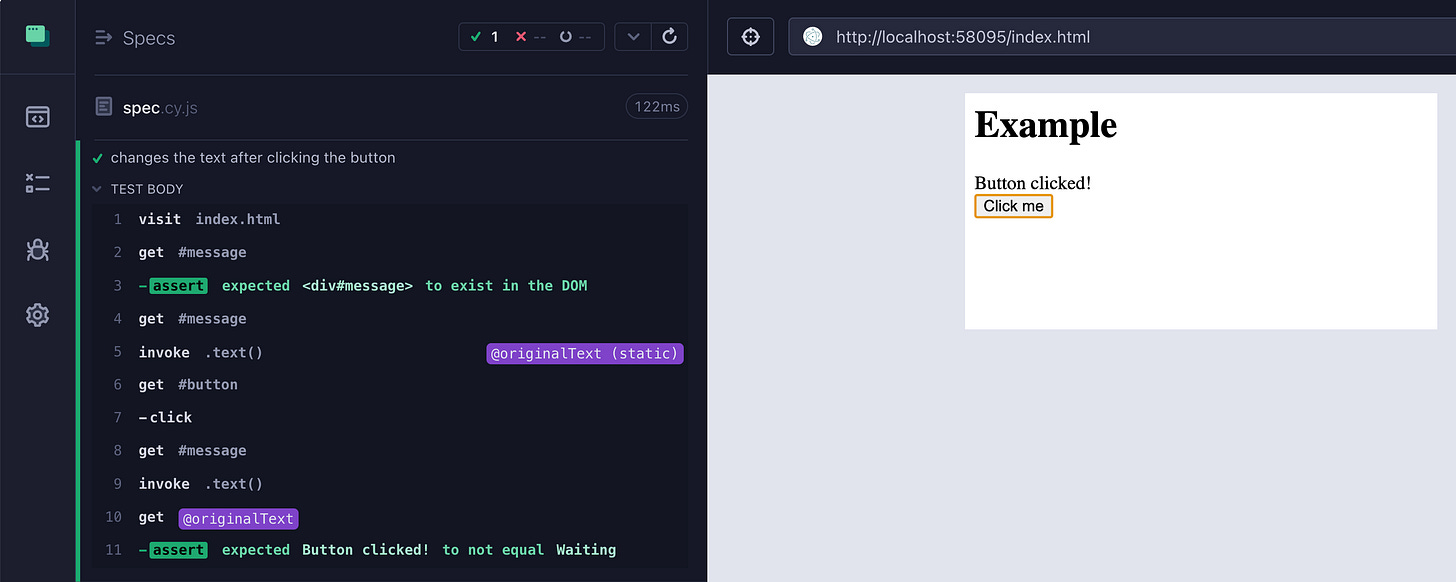Open the run options chevron dropdown
The height and width of the screenshot is (582, 1456).
click(633, 37)
